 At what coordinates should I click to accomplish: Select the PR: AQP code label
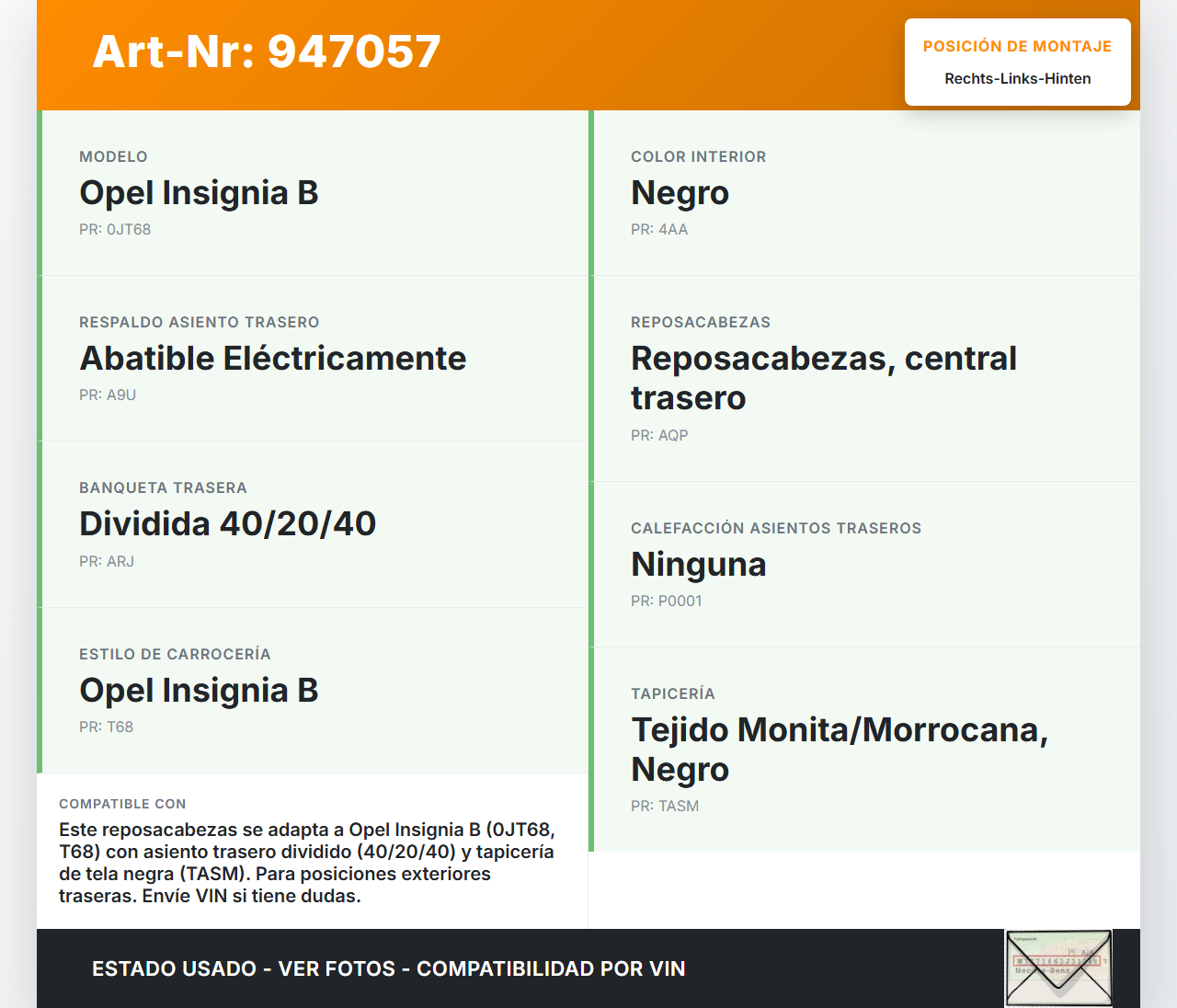coord(659,436)
